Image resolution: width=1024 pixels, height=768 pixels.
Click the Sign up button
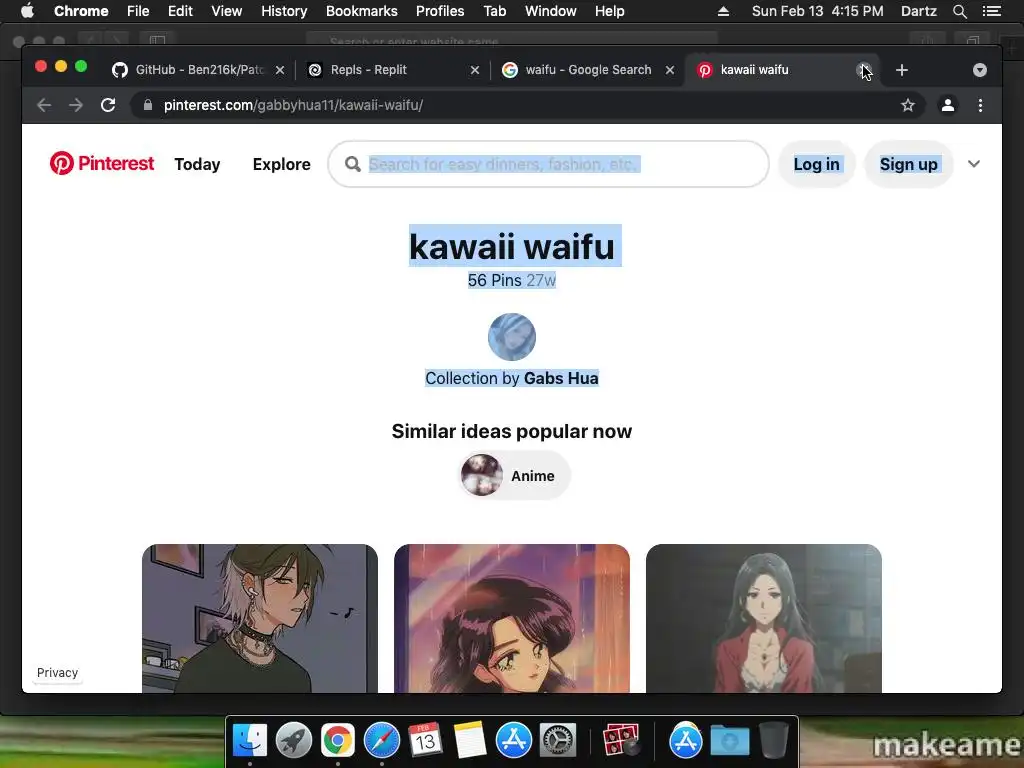(908, 164)
